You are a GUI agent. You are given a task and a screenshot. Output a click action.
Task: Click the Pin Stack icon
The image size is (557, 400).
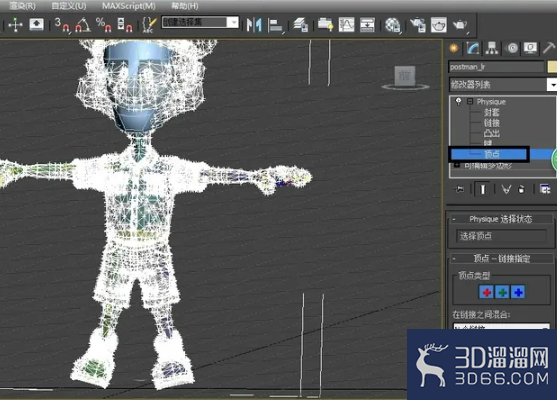[459, 189]
